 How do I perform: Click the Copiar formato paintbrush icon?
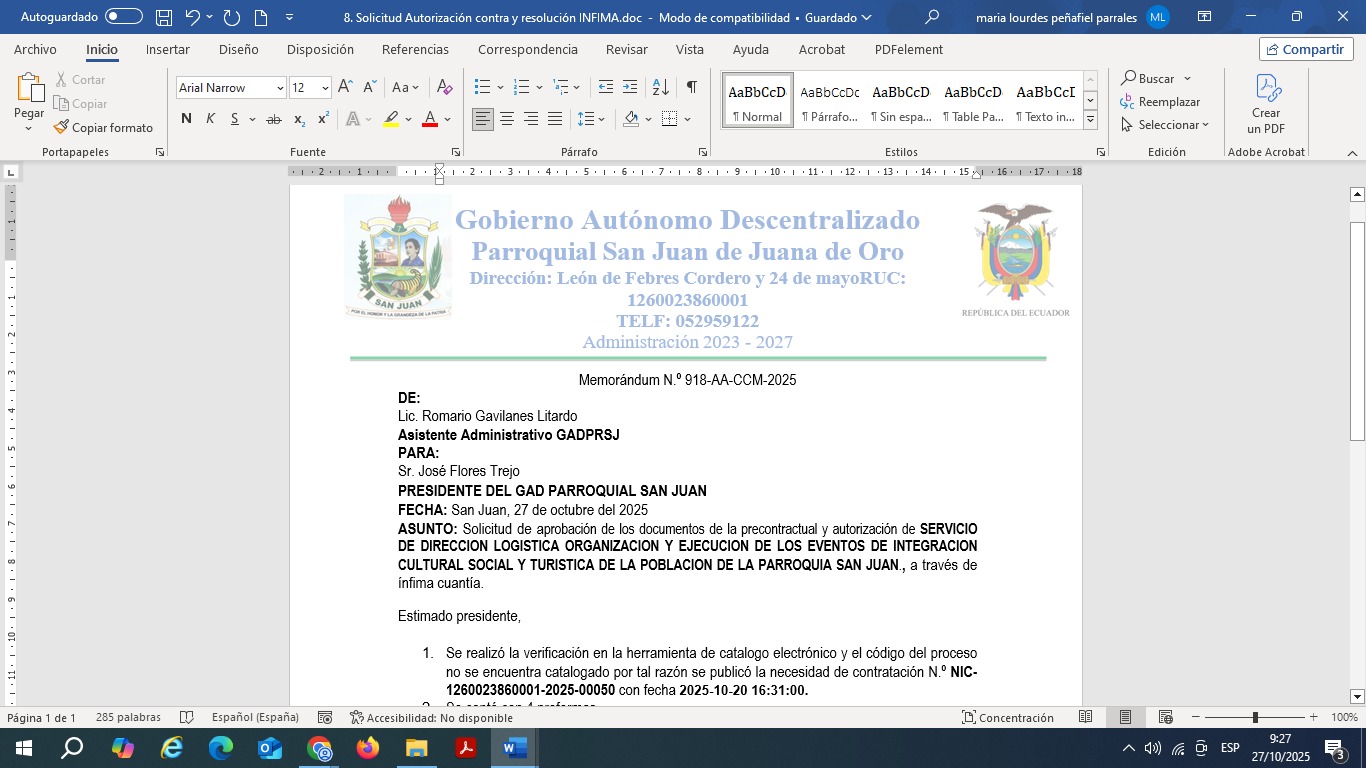[62, 128]
